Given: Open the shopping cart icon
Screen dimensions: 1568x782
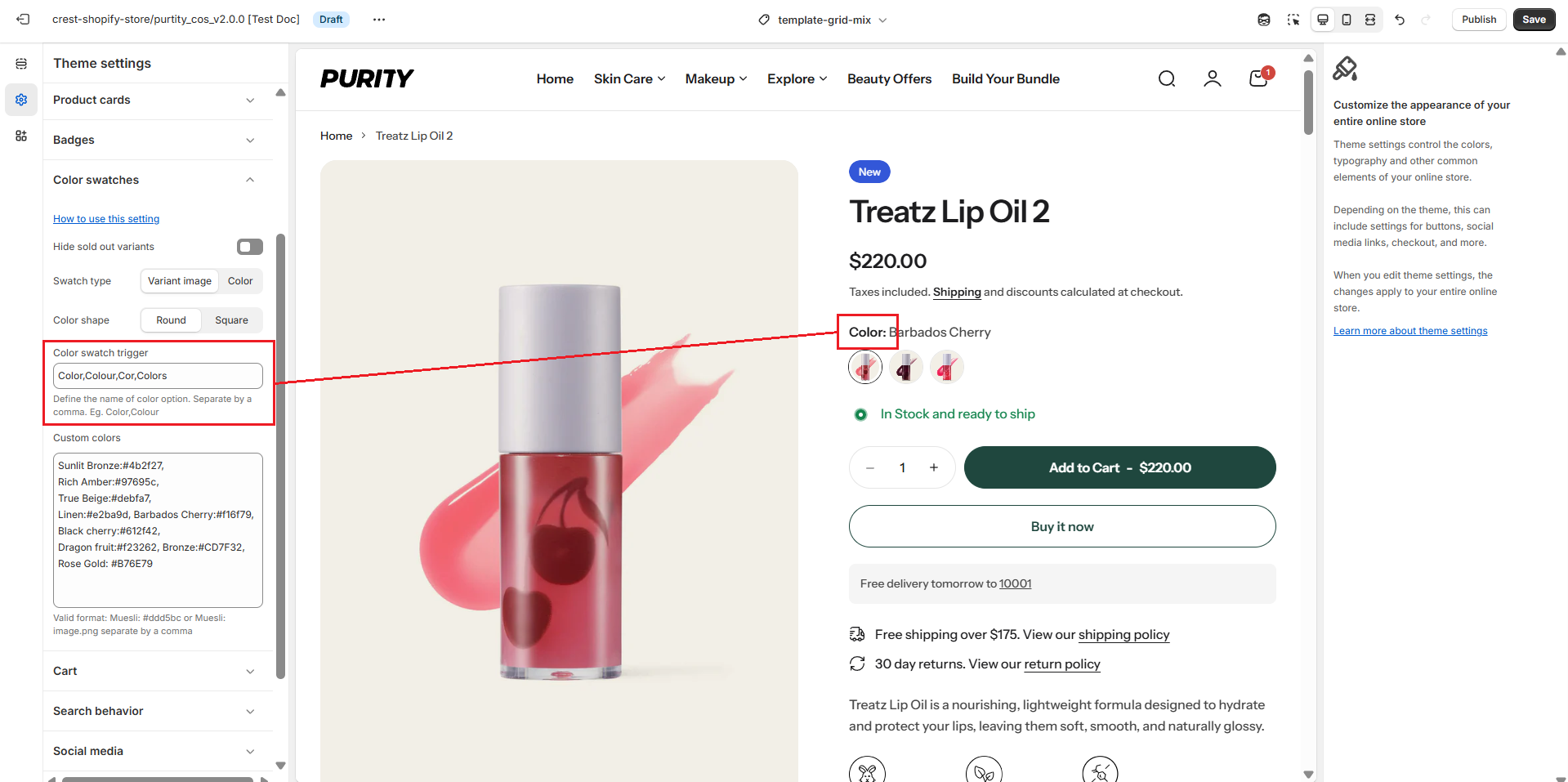Looking at the screenshot, I should (1258, 78).
